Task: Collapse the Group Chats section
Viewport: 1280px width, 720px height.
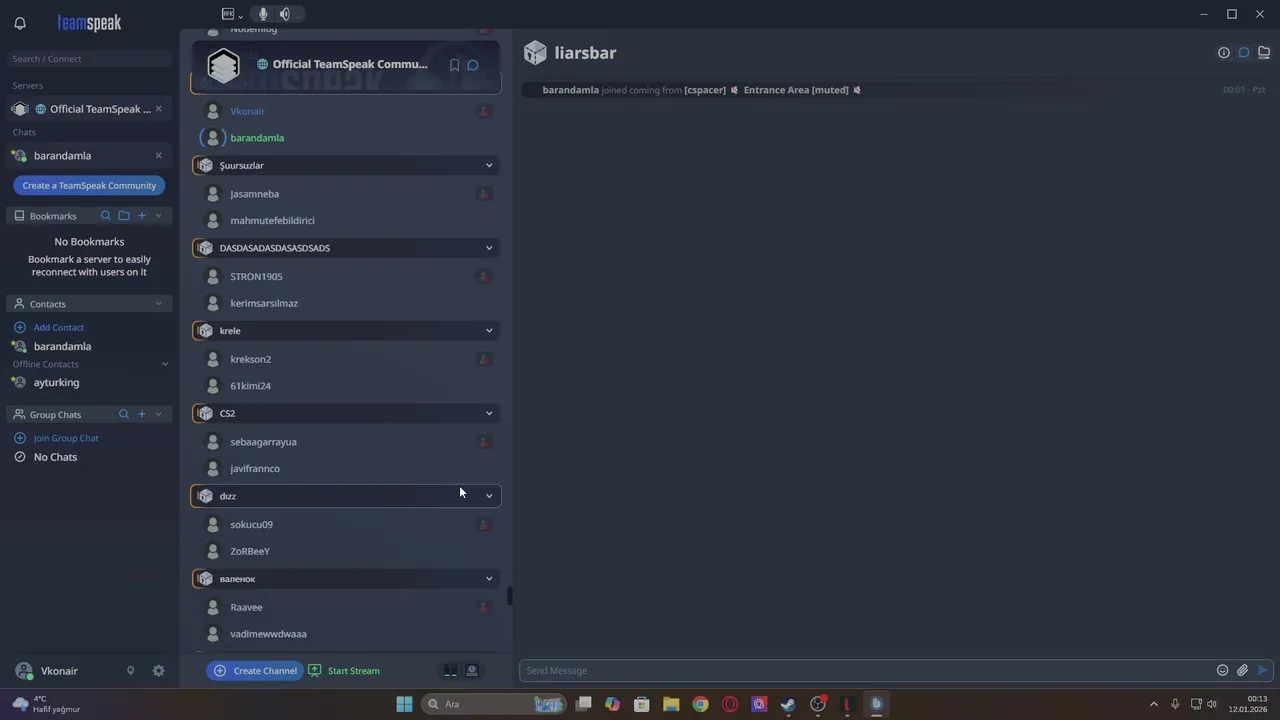Action: pos(158,414)
